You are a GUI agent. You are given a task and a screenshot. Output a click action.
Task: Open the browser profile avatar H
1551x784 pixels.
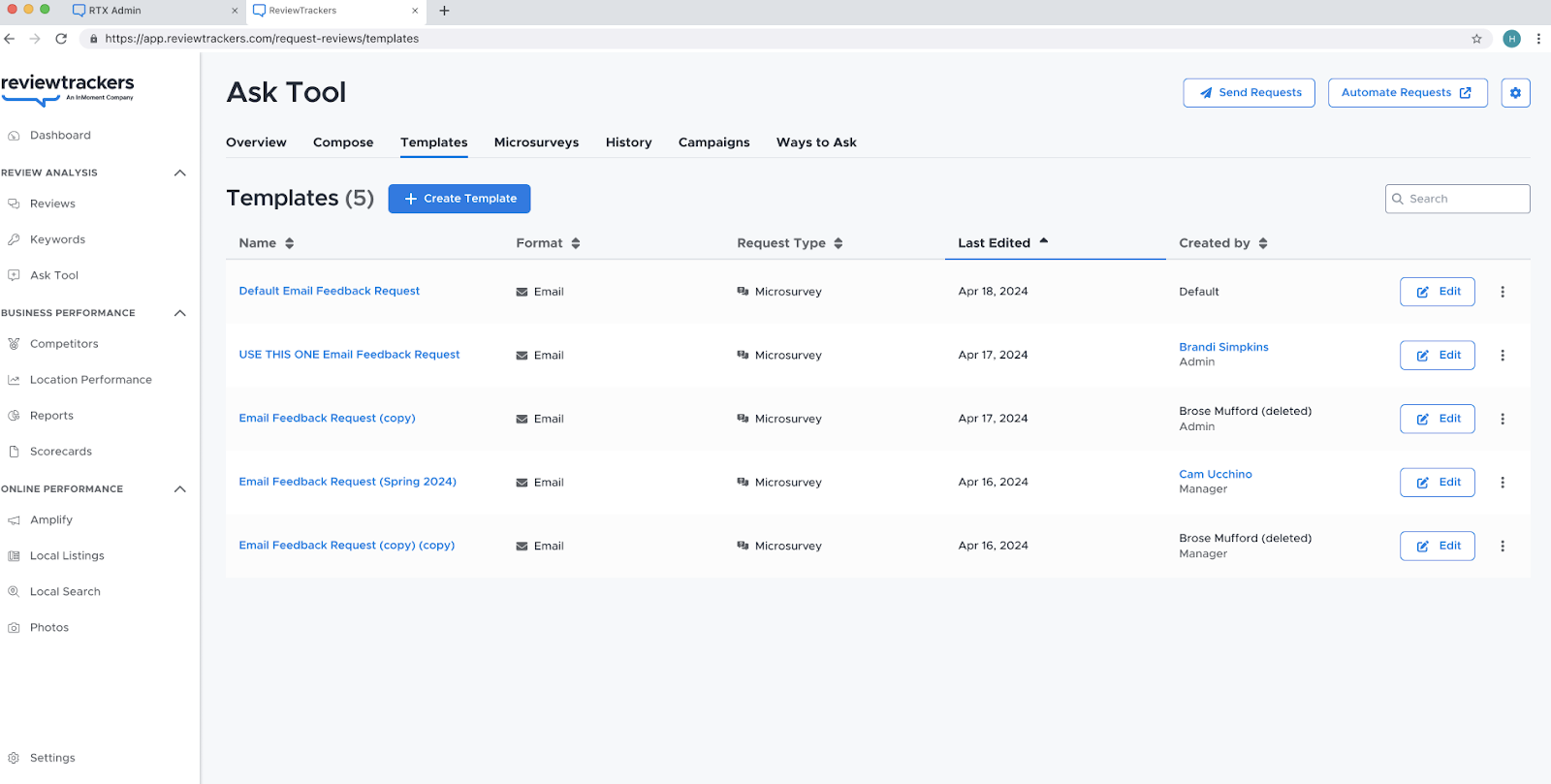(x=1511, y=39)
